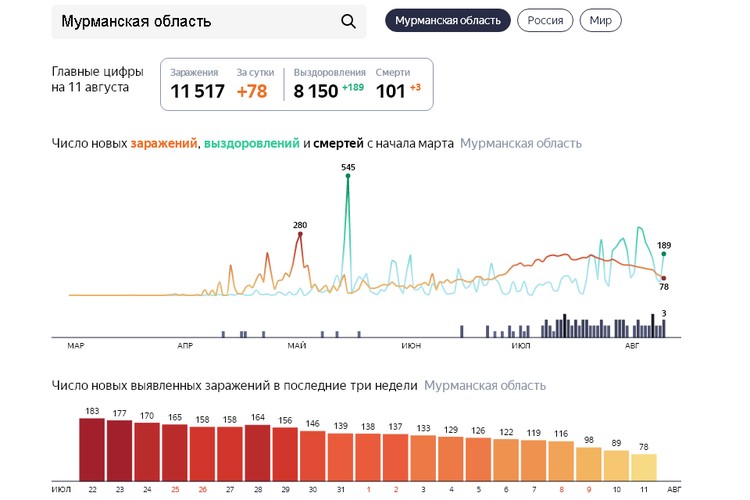
Task: Click the bar showing 183 infections
Action: (92, 449)
